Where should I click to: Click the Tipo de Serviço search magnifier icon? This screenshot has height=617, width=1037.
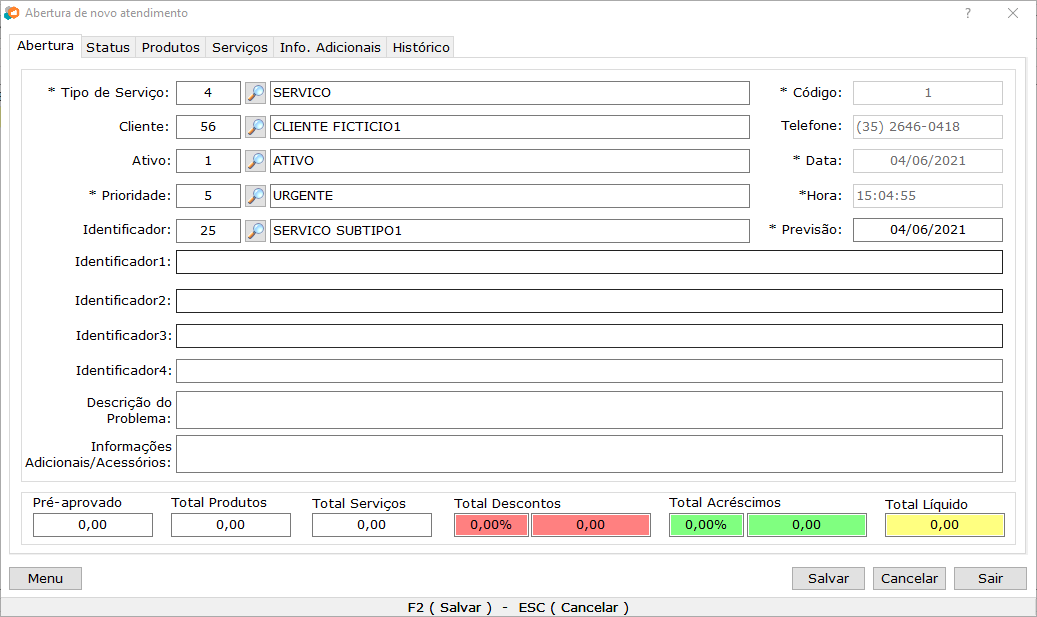tap(256, 93)
